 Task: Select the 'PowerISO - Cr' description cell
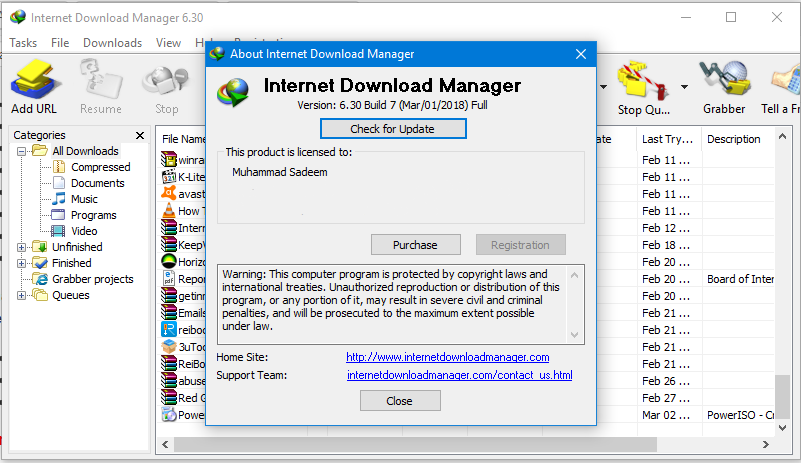740,415
